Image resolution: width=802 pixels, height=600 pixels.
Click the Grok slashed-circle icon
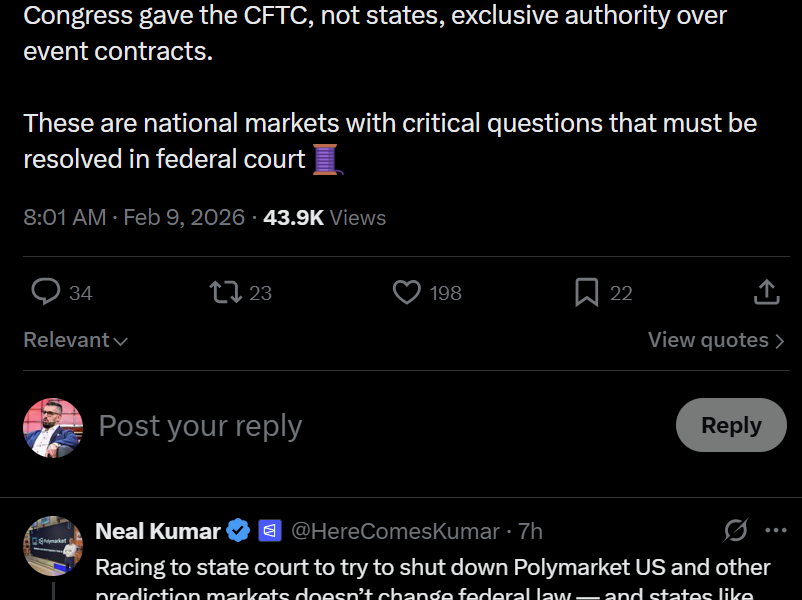(x=736, y=530)
